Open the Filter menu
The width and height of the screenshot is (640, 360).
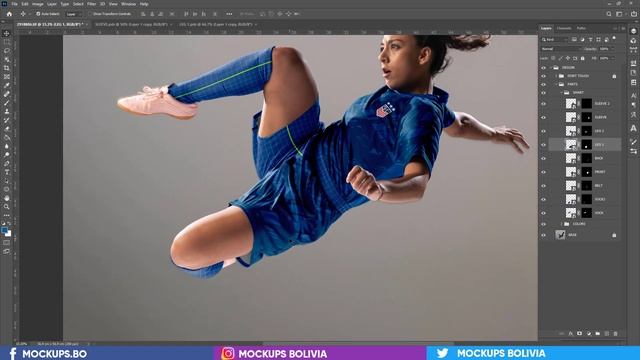(91, 4)
